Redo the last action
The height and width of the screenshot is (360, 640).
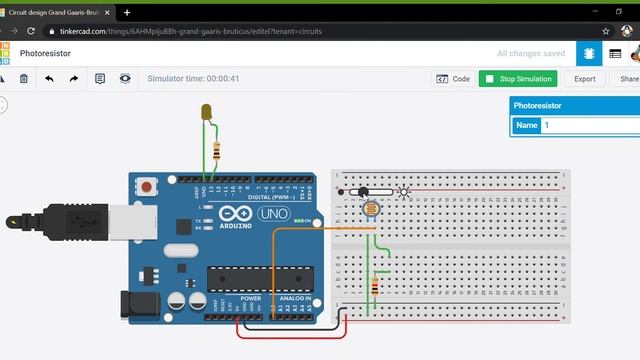pos(74,79)
